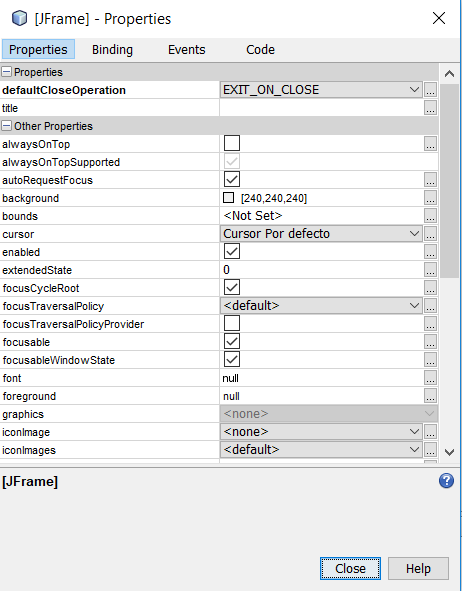Open the ellipsis editor for bounds
Screen dimensions: 462x591
[x=430, y=216]
